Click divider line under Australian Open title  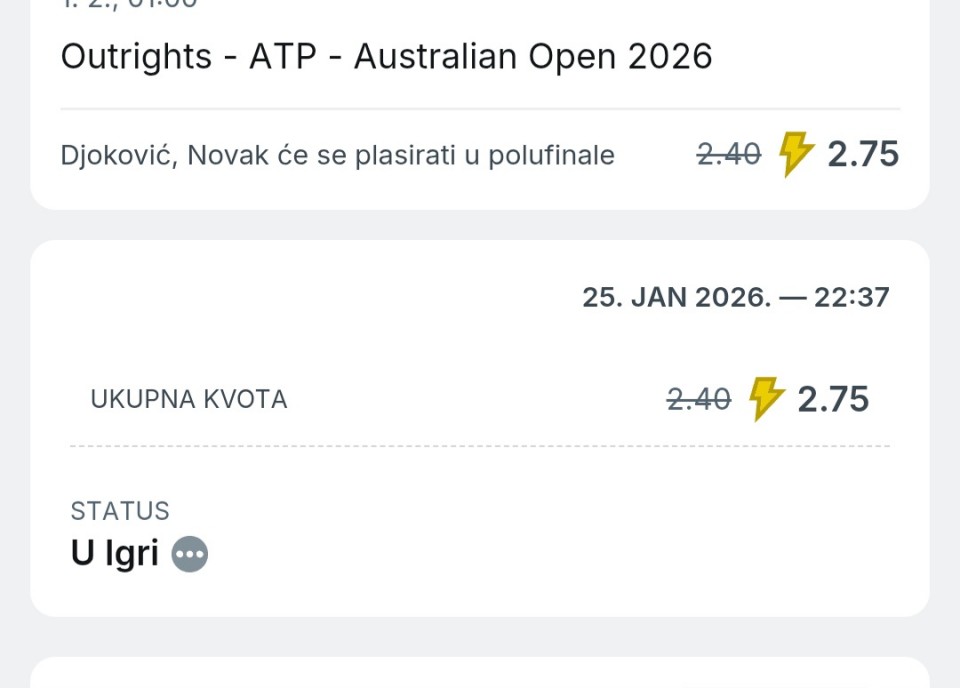click(x=480, y=108)
